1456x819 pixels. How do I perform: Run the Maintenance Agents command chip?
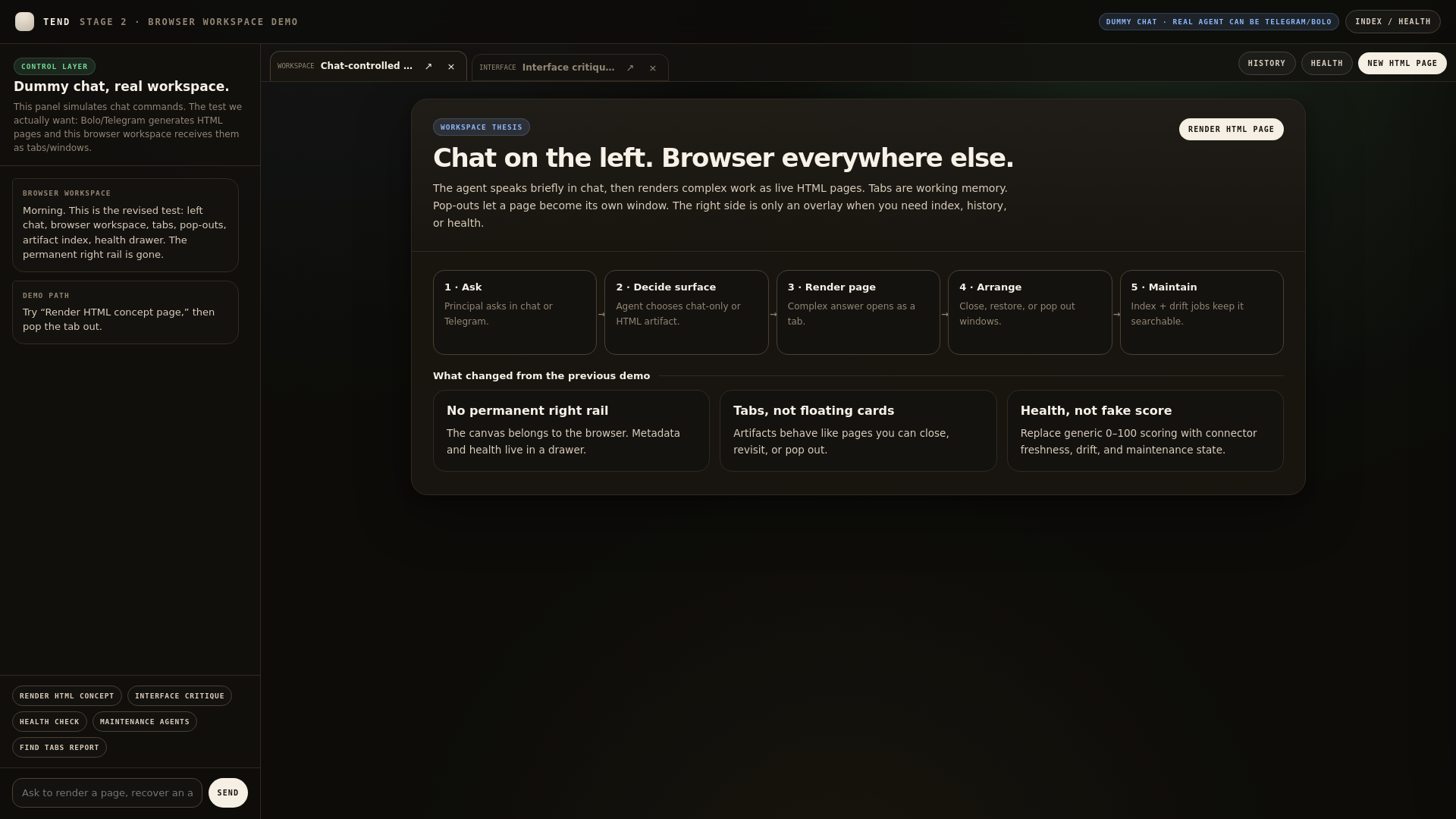click(x=145, y=722)
